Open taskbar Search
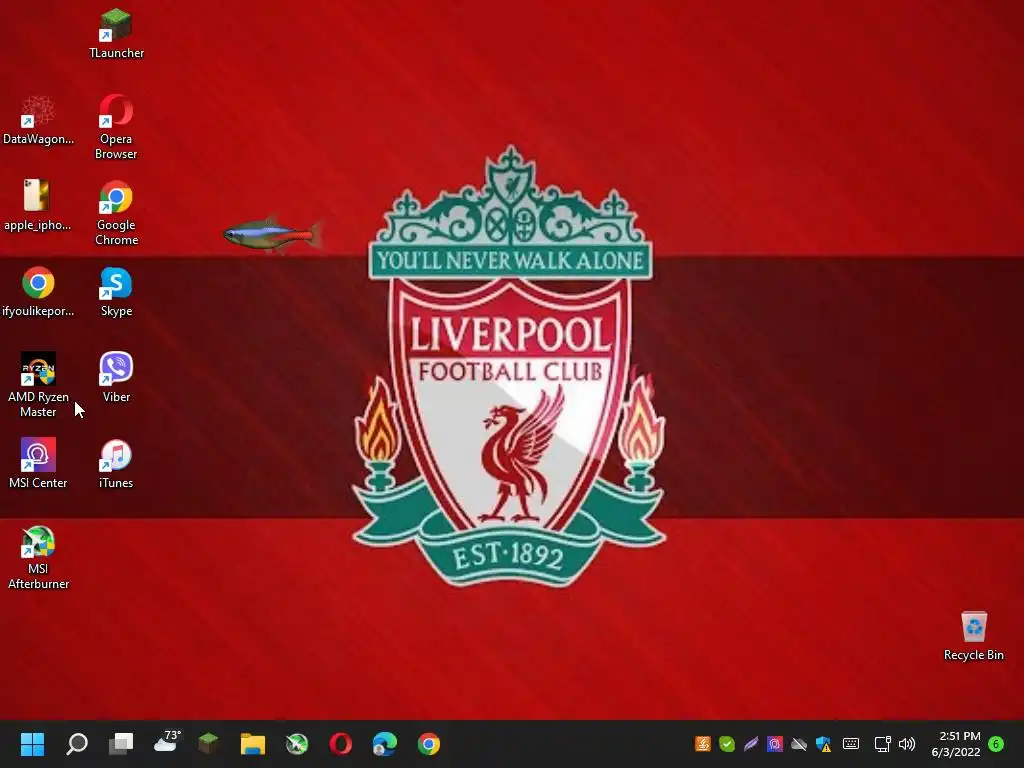1024x768 pixels. click(77, 744)
